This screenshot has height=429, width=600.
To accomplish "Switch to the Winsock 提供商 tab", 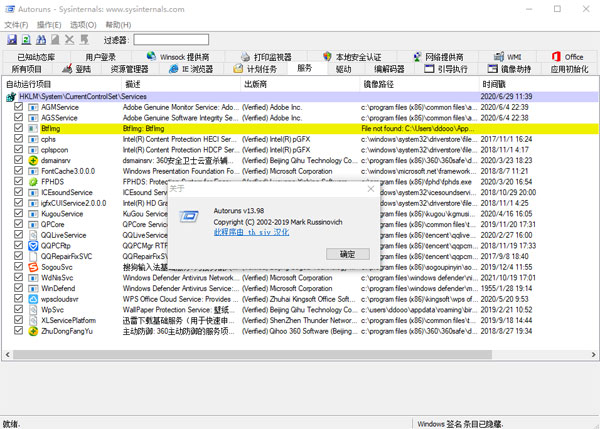I will click(178, 57).
